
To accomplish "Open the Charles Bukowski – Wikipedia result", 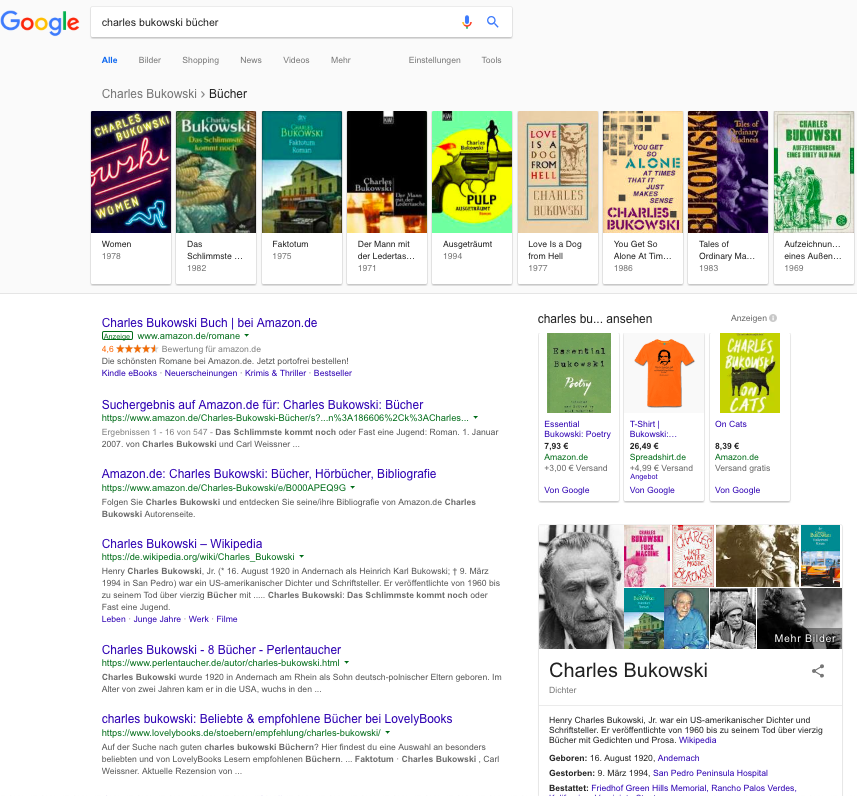I will tap(182, 544).
